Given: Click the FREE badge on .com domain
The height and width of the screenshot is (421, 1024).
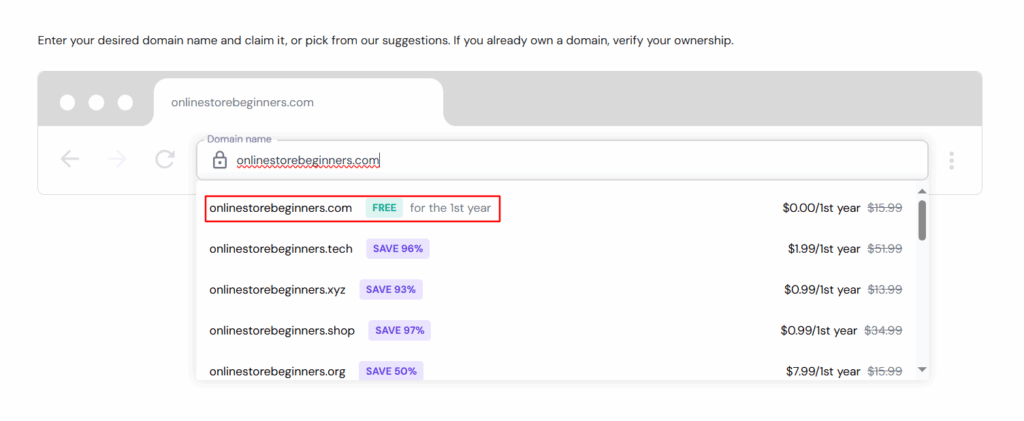Looking at the screenshot, I should pos(384,208).
